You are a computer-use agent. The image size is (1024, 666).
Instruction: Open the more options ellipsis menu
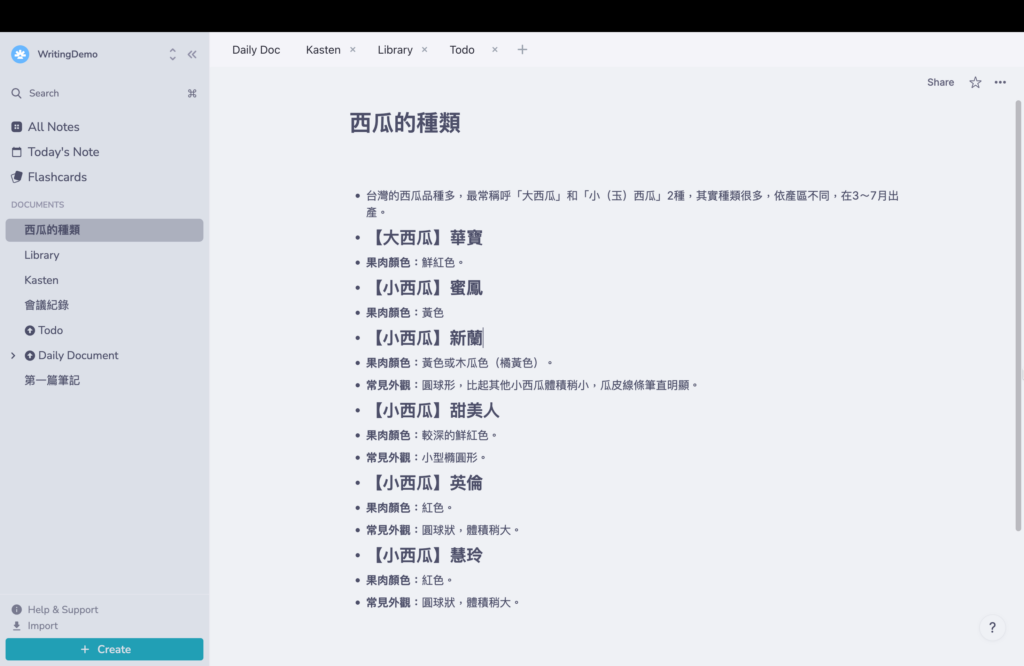[x=1000, y=82]
